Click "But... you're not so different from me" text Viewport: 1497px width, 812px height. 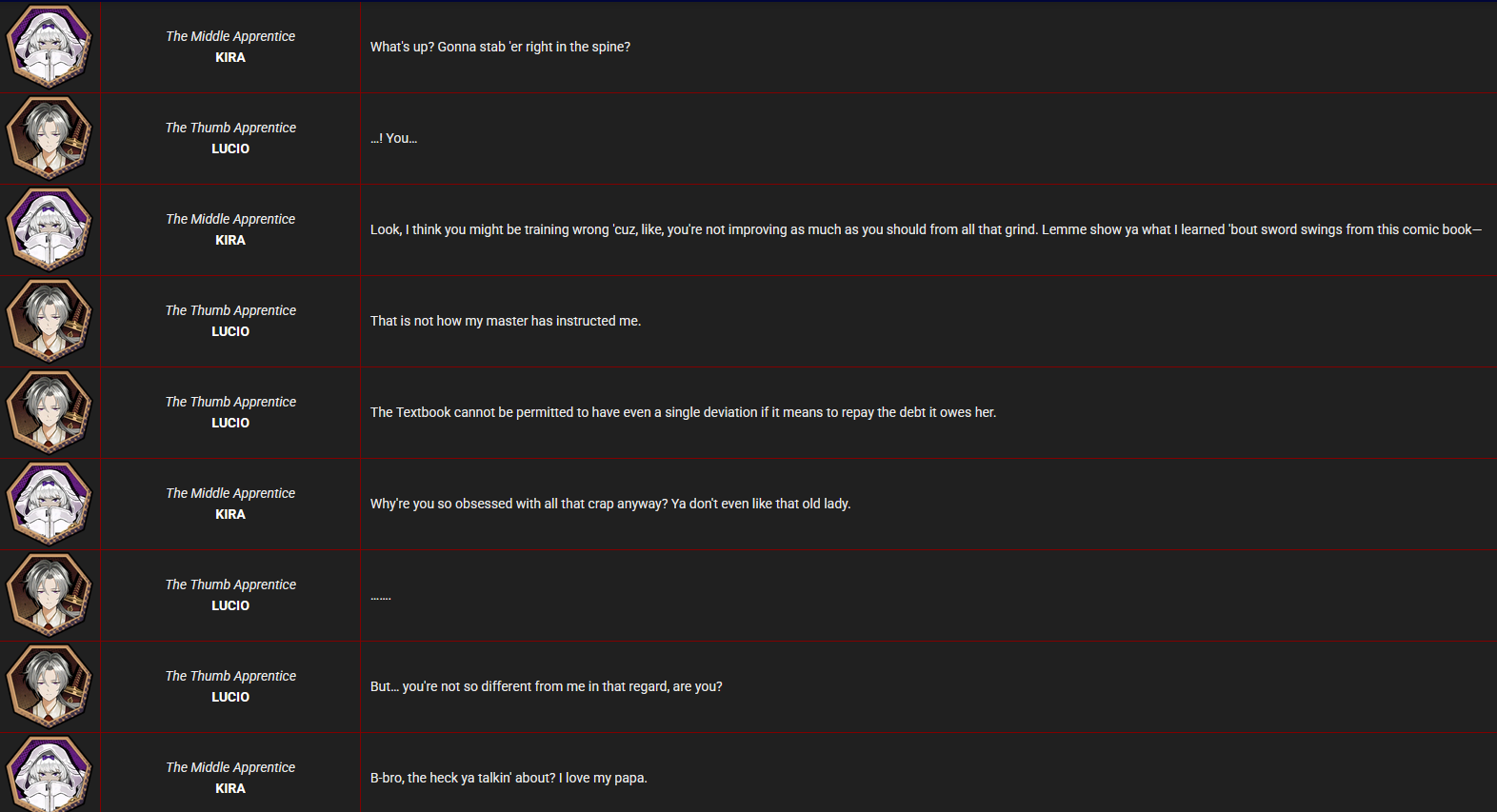point(546,686)
